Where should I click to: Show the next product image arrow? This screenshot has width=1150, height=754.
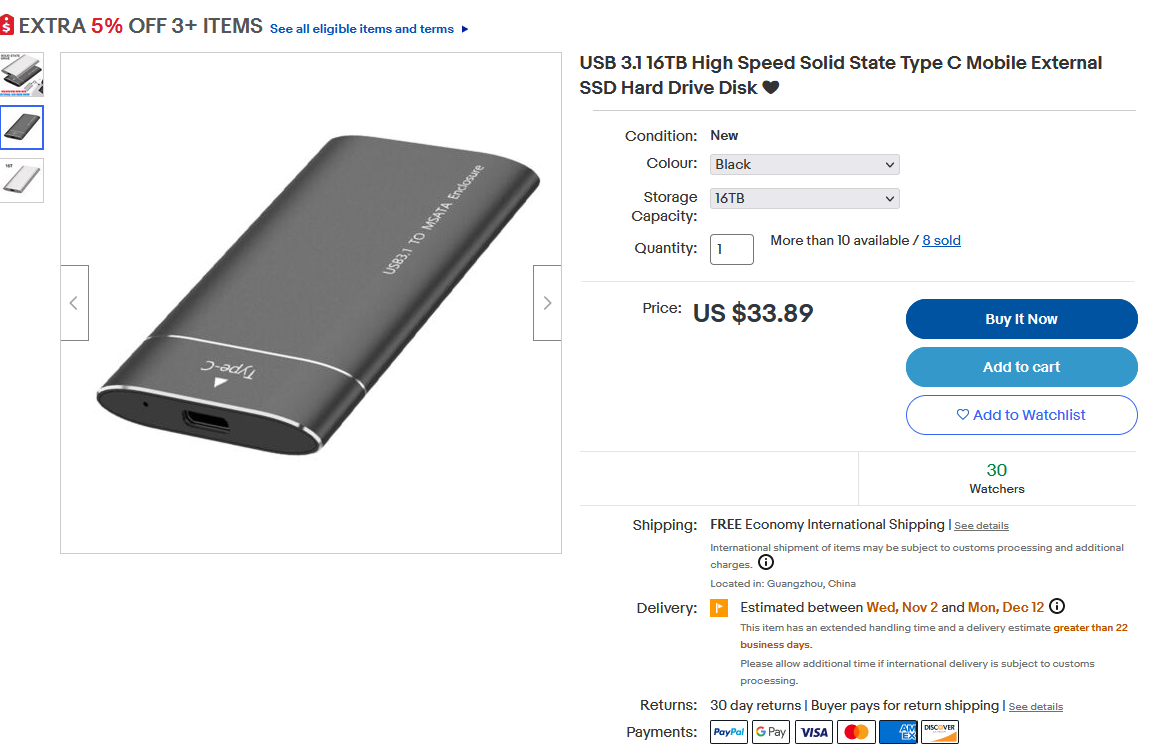pos(547,303)
